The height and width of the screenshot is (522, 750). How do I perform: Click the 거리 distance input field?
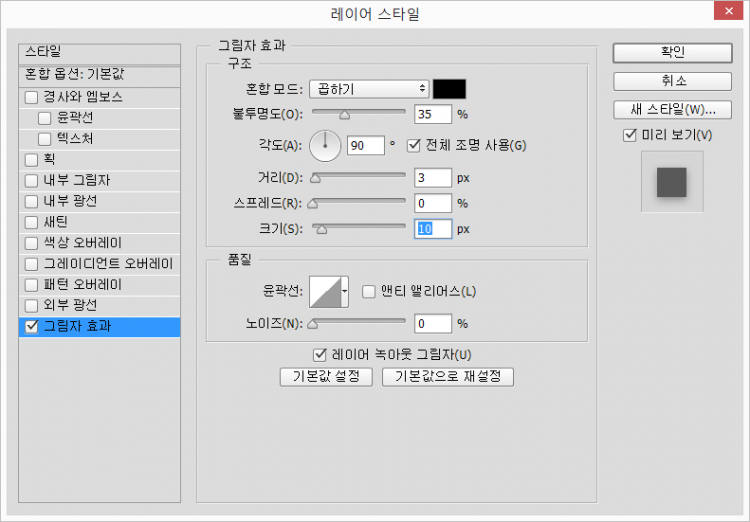pos(433,178)
